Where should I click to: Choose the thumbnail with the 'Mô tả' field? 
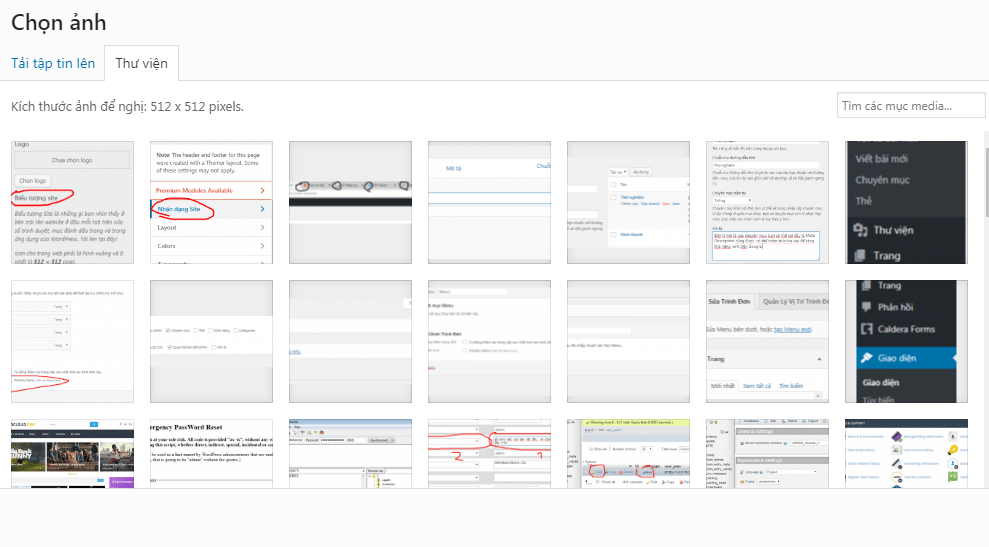(x=489, y=202)
